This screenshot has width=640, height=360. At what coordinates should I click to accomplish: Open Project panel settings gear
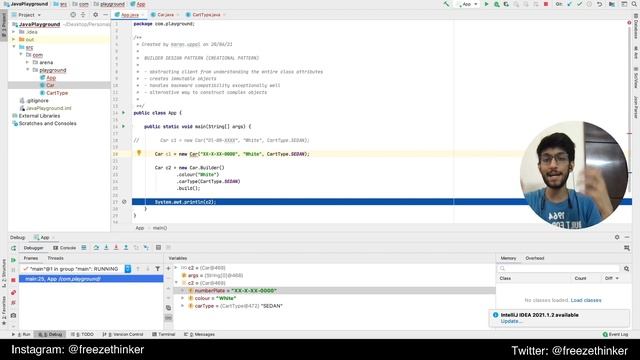(96, 15)
